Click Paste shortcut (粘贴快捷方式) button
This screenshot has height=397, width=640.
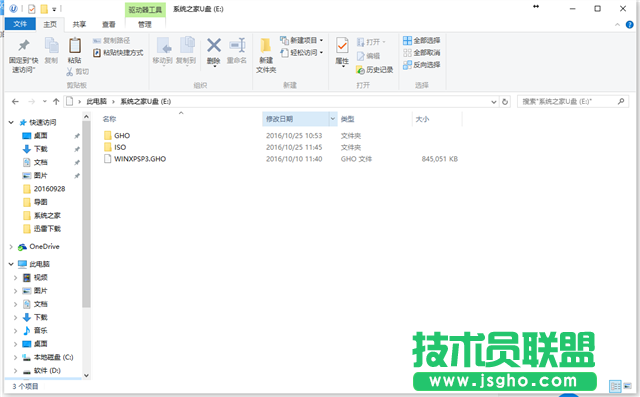point(118,53)
